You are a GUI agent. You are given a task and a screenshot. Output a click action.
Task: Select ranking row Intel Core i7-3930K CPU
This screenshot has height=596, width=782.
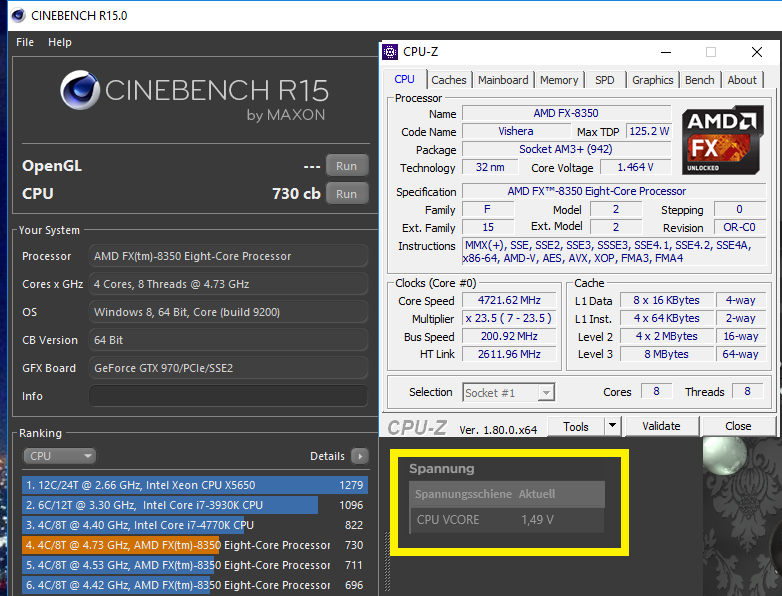[195, 505]
